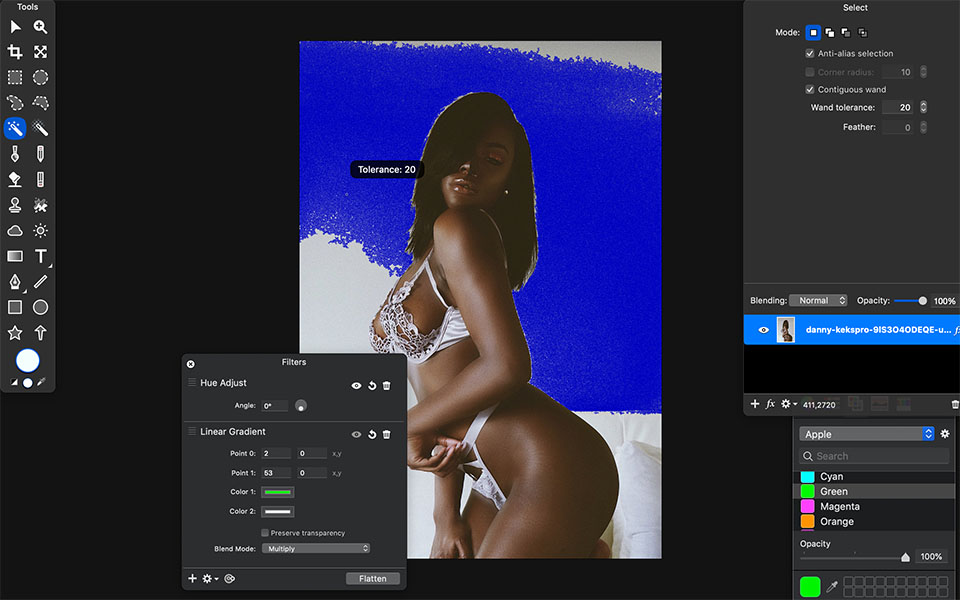The height and width of the screenshot is (600, 960).
Task: Expand the Apple color palette dropdown
Action: (867, 434)
